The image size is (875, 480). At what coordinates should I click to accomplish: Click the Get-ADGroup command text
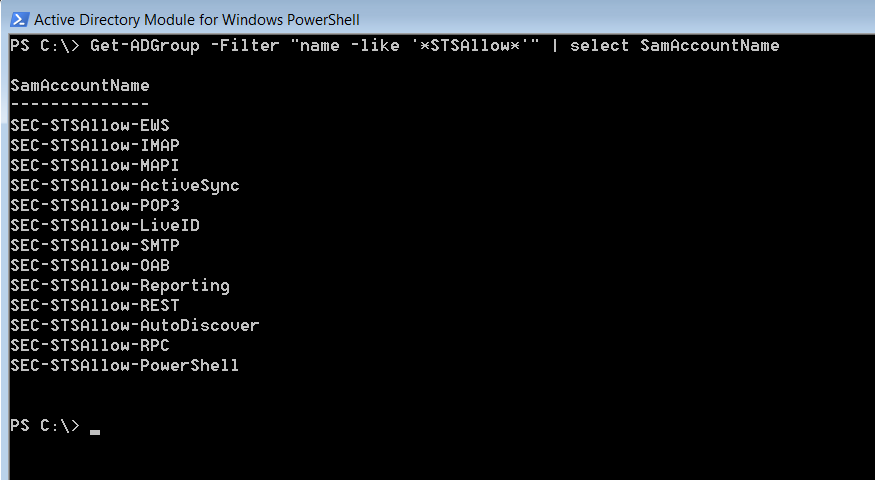[x=145, y=46]
